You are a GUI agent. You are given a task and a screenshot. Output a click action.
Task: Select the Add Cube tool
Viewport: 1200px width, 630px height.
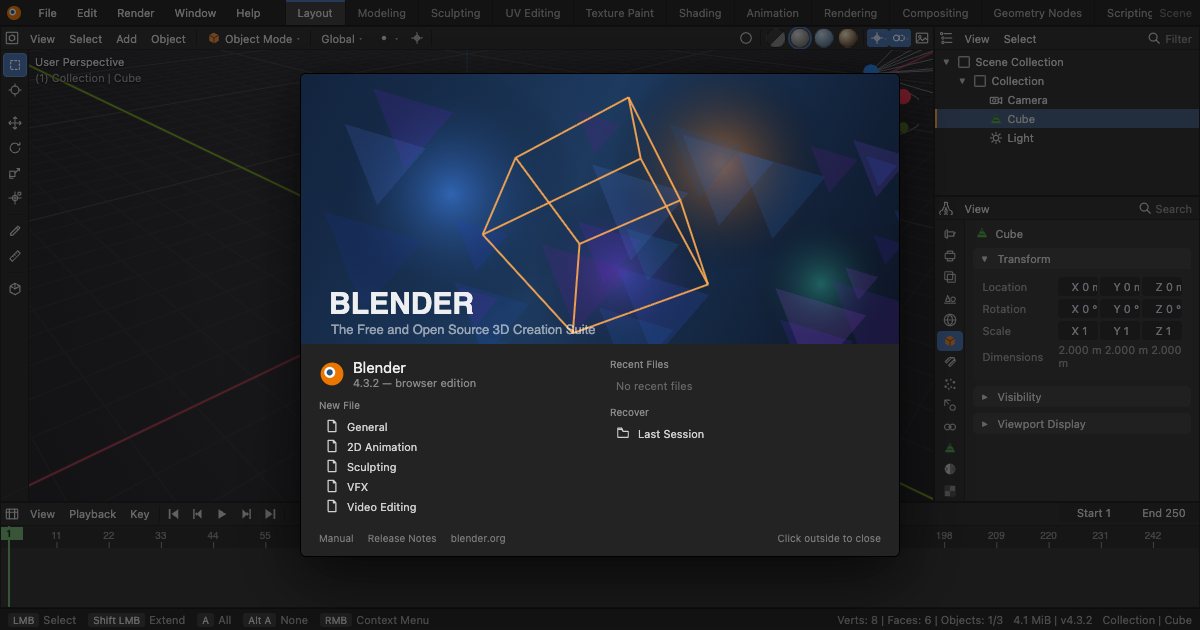click(x=15, y=289)
